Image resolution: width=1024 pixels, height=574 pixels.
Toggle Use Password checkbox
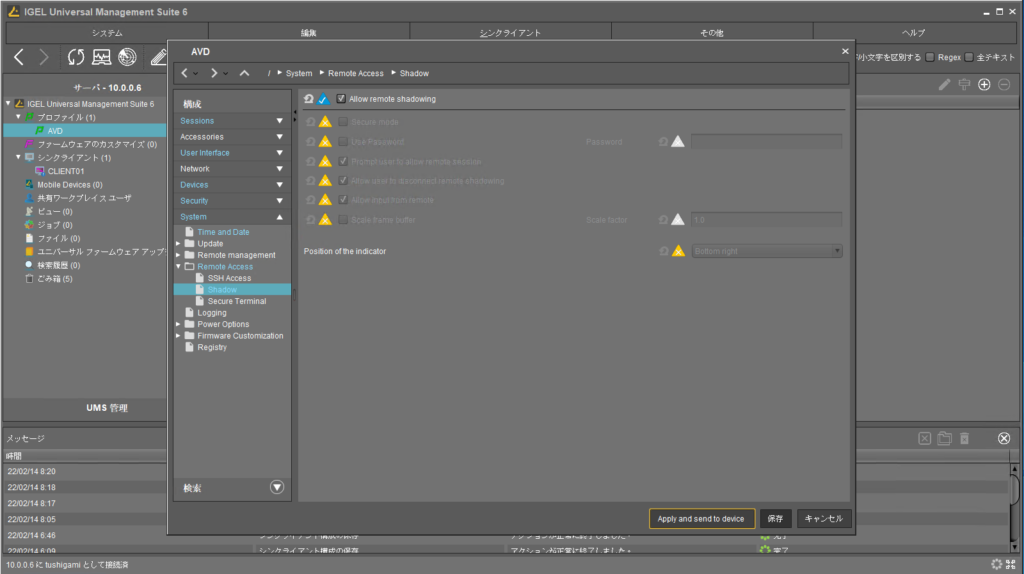tap(343, 142)
